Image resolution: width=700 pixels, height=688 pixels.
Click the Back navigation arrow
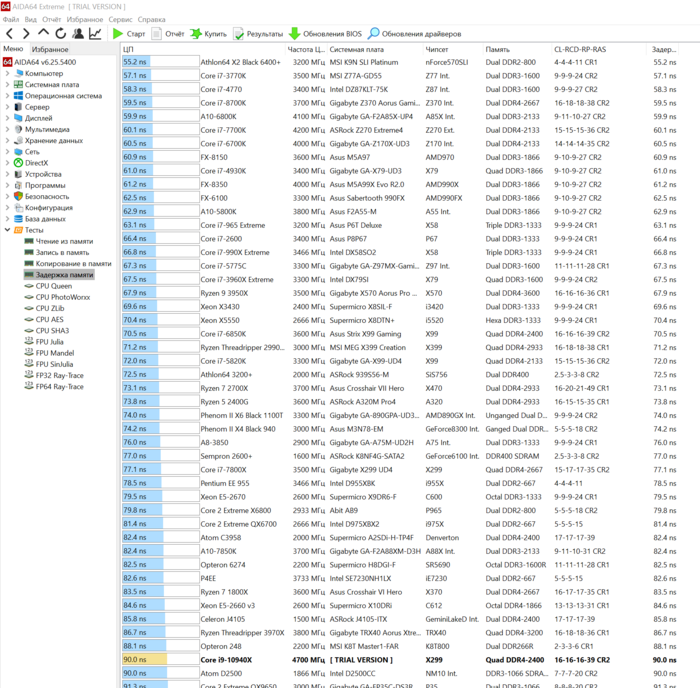[10, 33]
